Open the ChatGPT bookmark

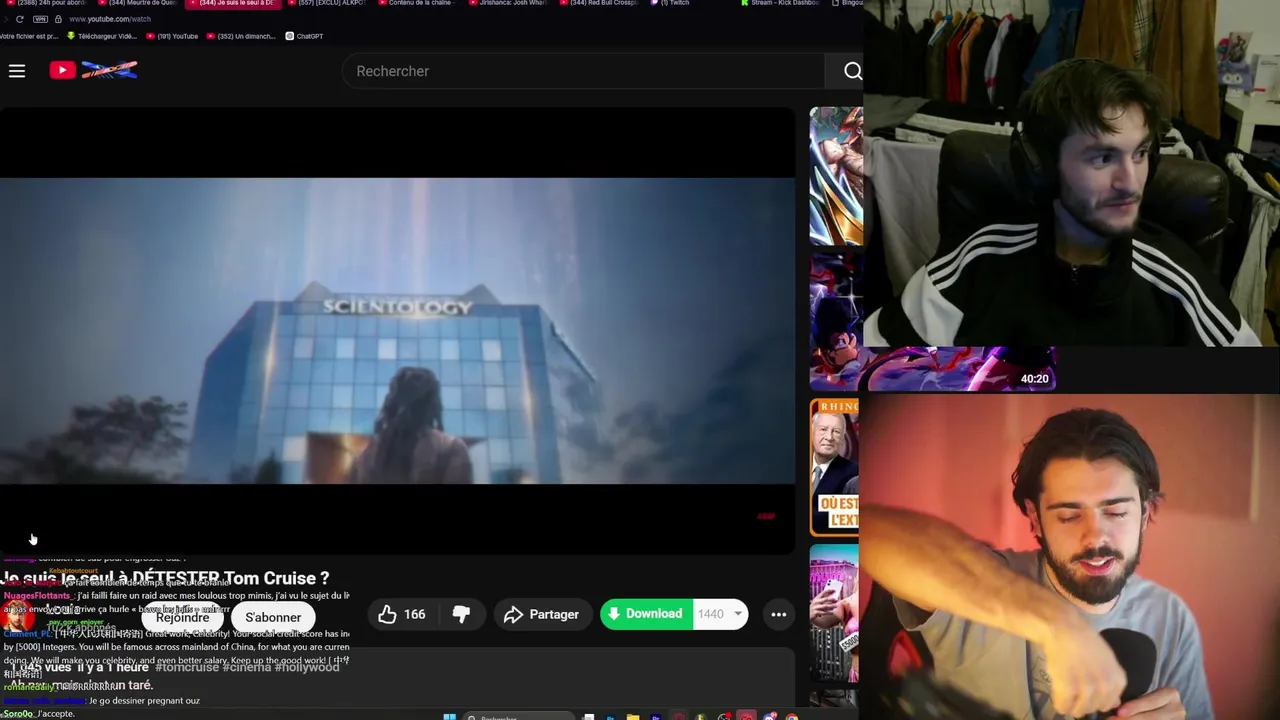click(x=304, y=36)
